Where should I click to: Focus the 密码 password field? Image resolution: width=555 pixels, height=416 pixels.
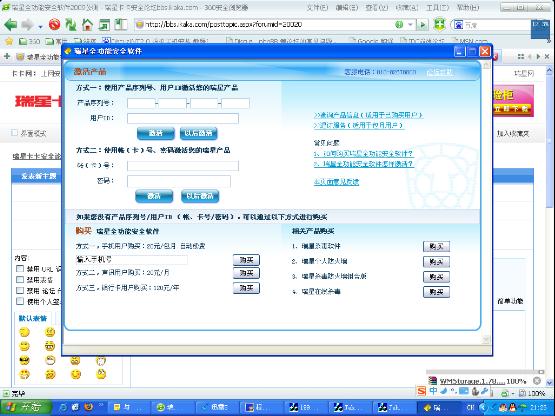[x=179, y=181]
